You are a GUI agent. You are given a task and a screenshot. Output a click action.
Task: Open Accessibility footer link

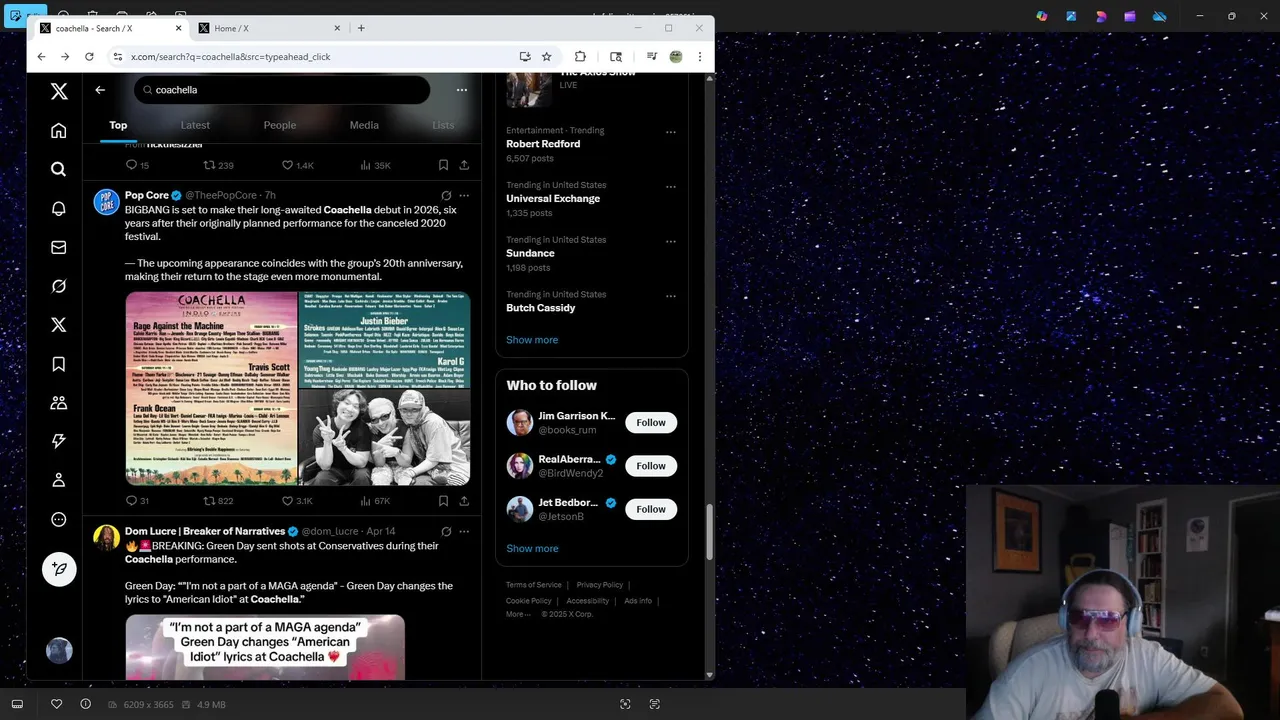pos(588,601)
